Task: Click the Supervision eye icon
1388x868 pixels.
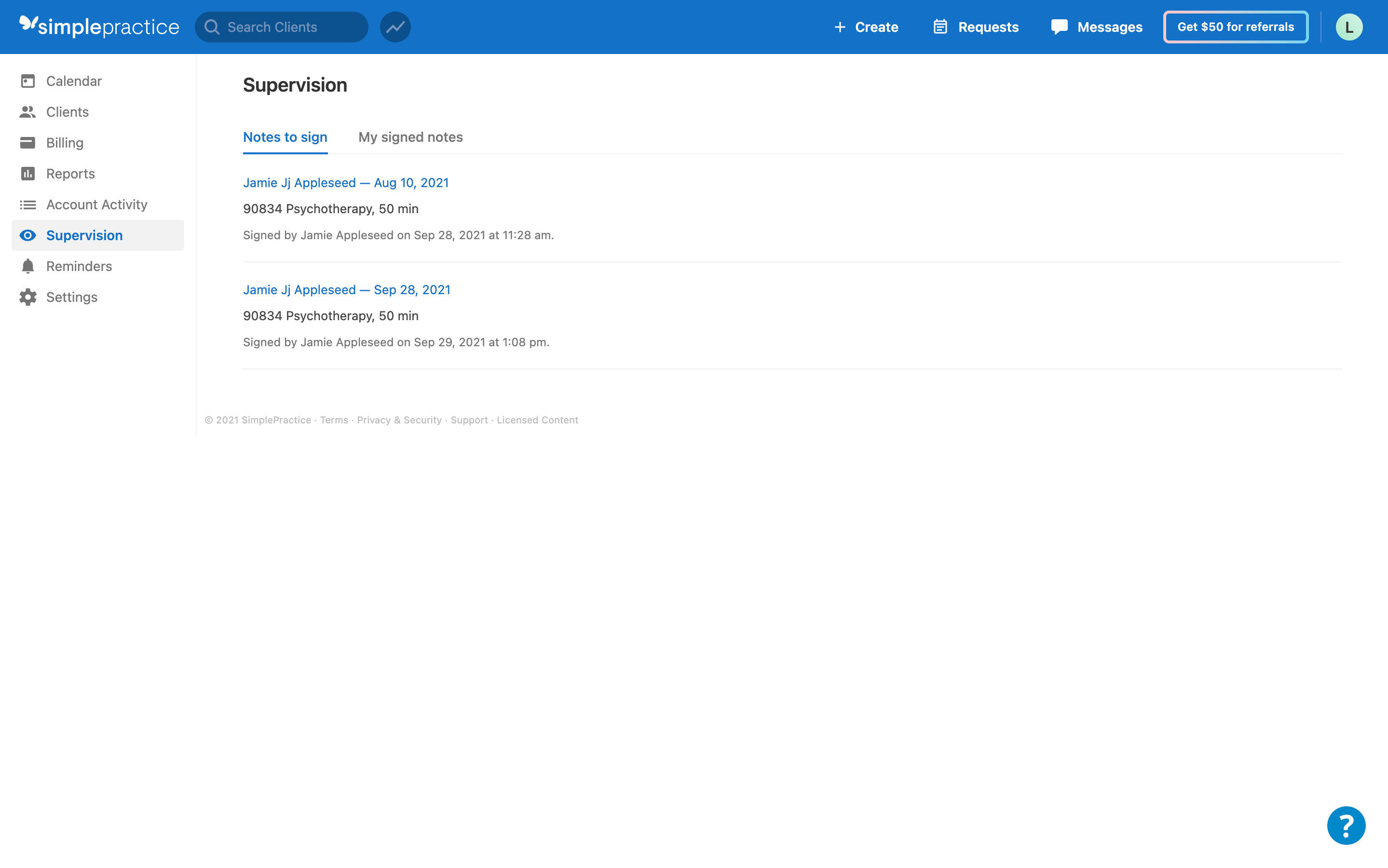Action: pos(28,235)
